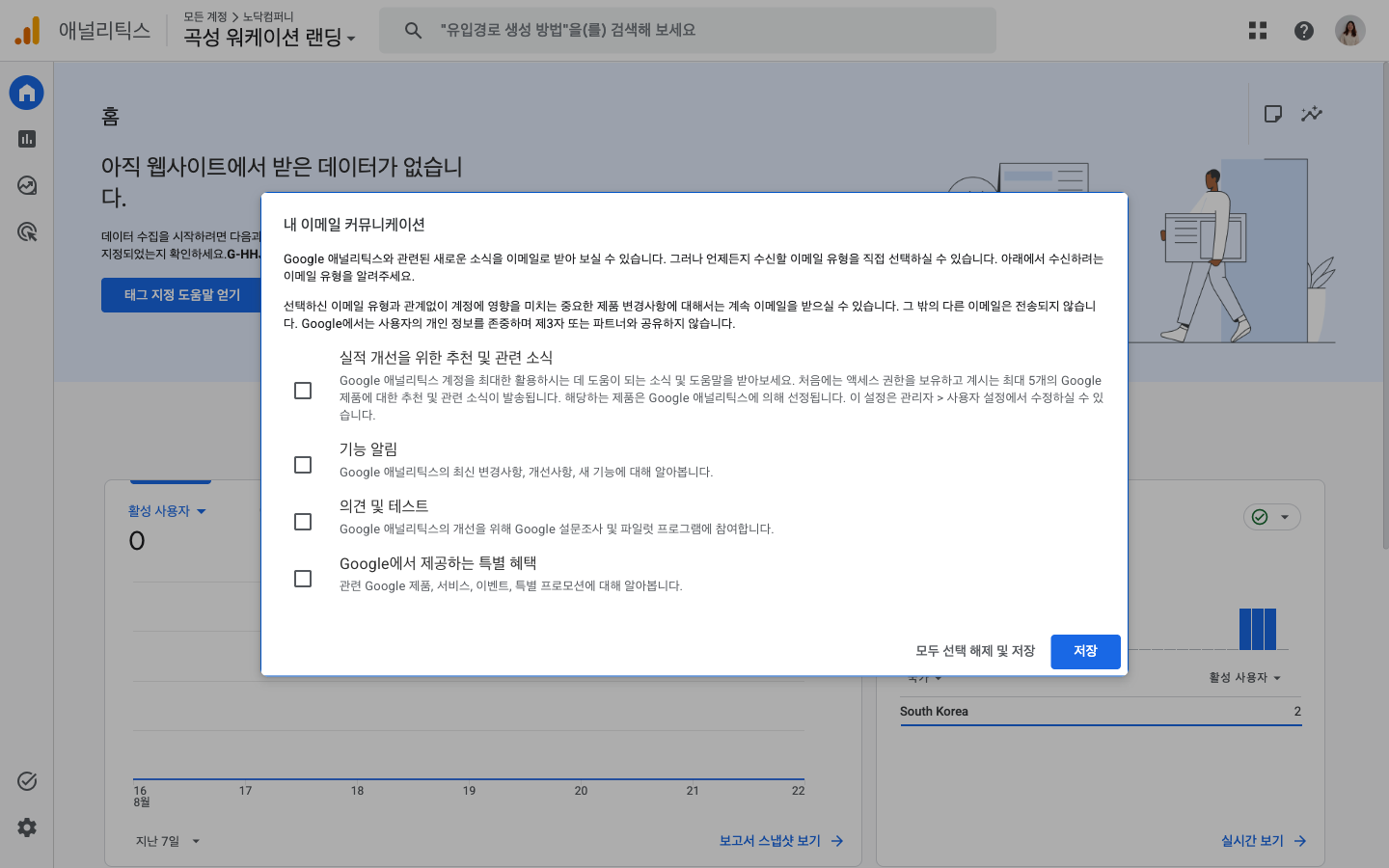The width and height of the screenshot is (1389, 868).
Task: Expand 활성 사용자 dropdown above South Korea row
Action: coord(1245,678)
